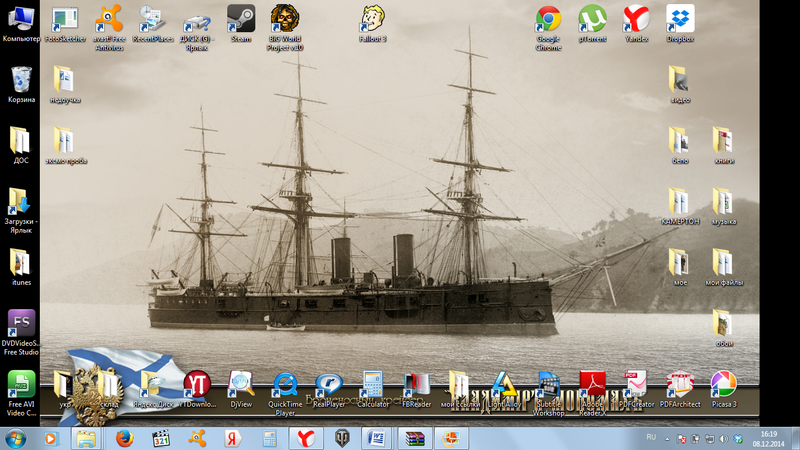Open the Корзина recycle bin
The height and width of the screenshot is (450, 800).
tap(21, 85)
